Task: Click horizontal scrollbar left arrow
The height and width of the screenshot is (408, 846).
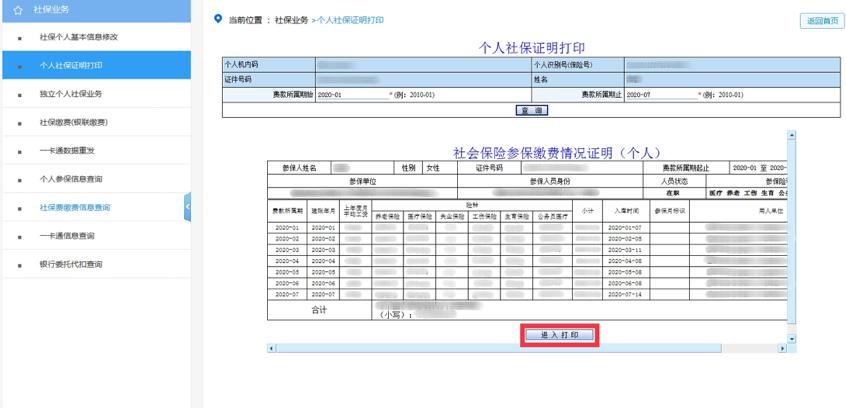Action: click(271, 349)
